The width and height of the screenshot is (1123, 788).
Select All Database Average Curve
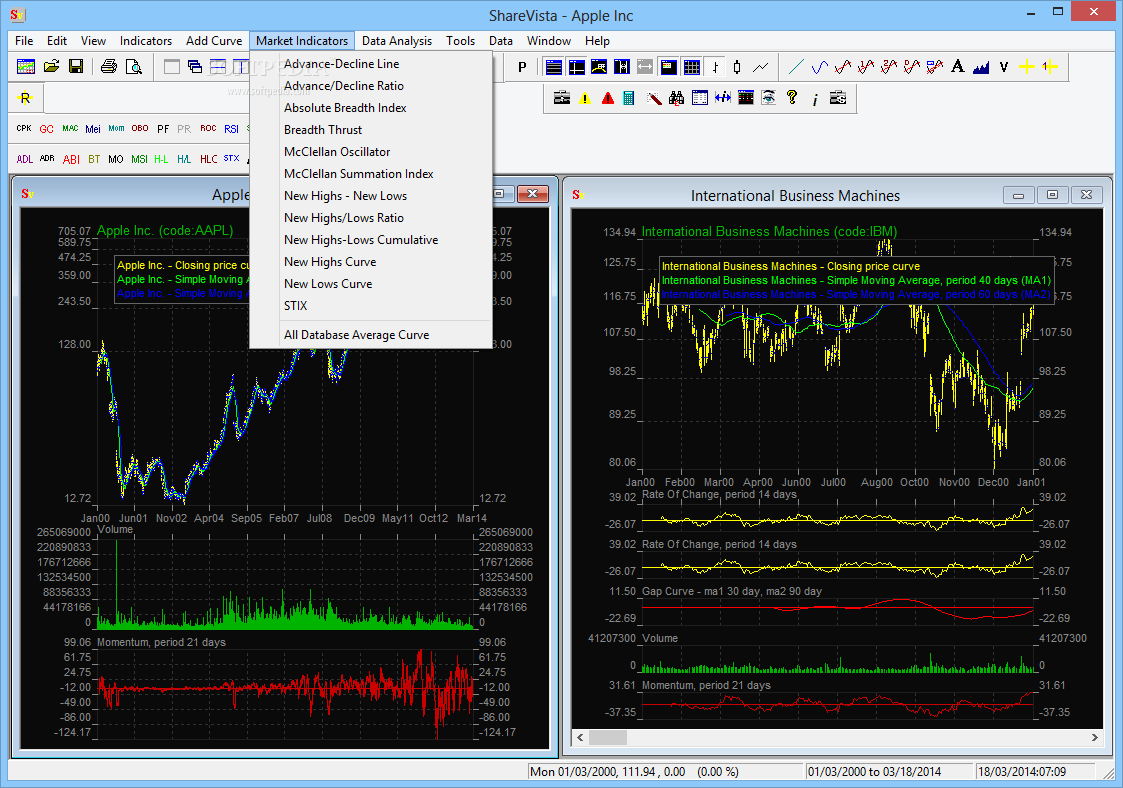coord(371,335)
